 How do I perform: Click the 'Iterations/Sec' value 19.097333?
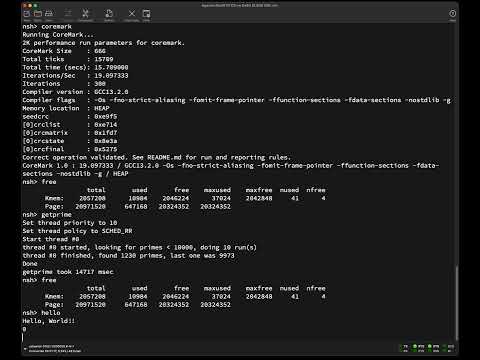[111, 75]
